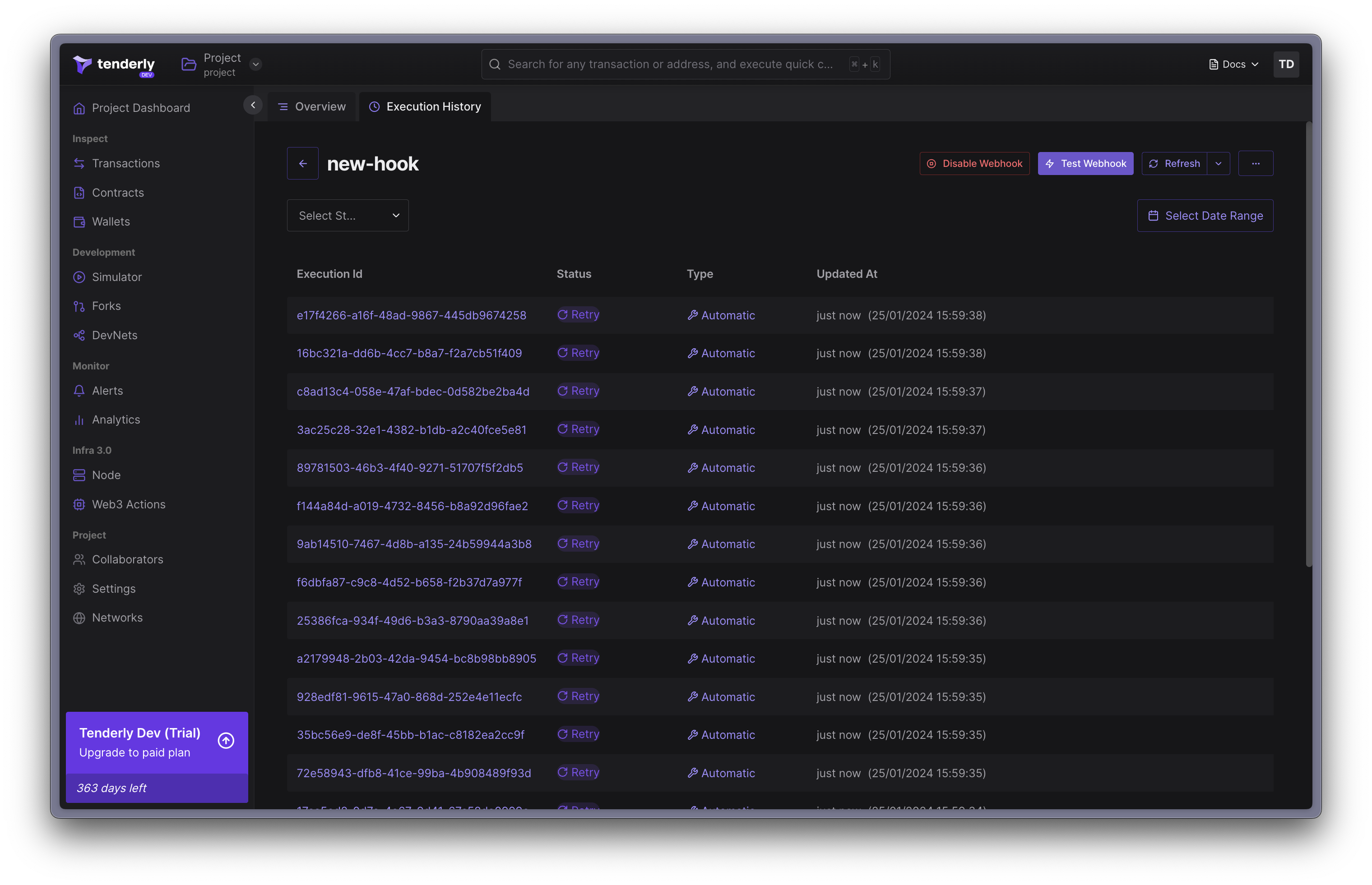Click the Tenderly logo
The image size is (1372, 885).
pyautogui.click(x=114, y=65)
